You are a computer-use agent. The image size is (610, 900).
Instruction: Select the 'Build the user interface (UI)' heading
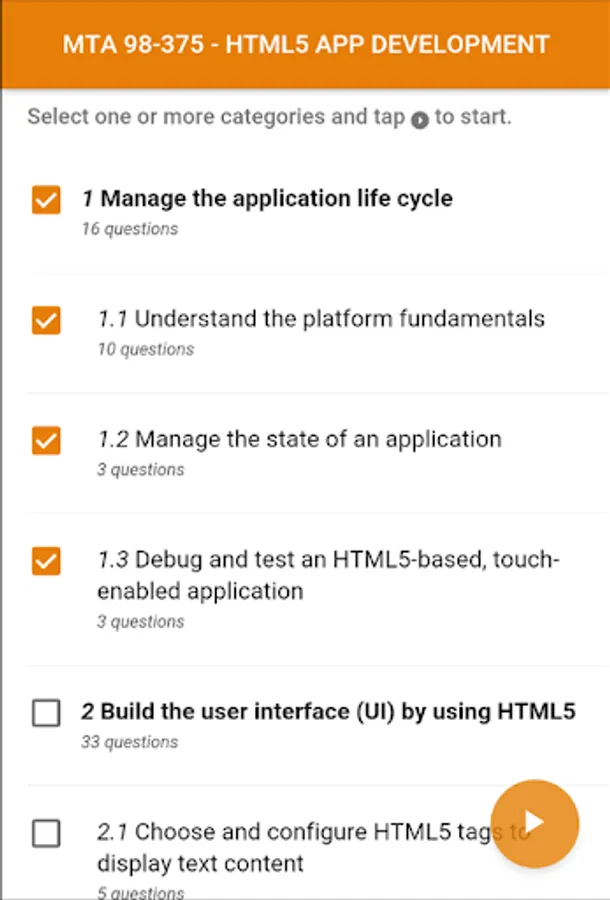(328, 712)
